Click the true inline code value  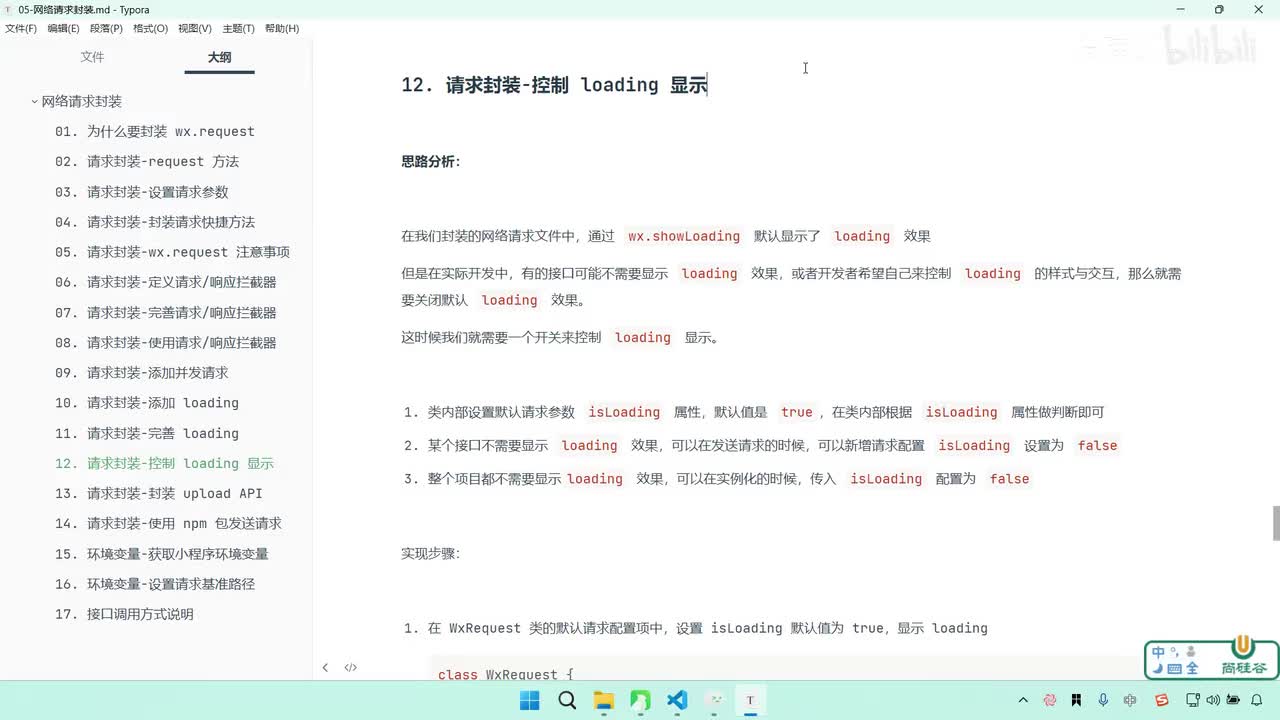[797, 412]
